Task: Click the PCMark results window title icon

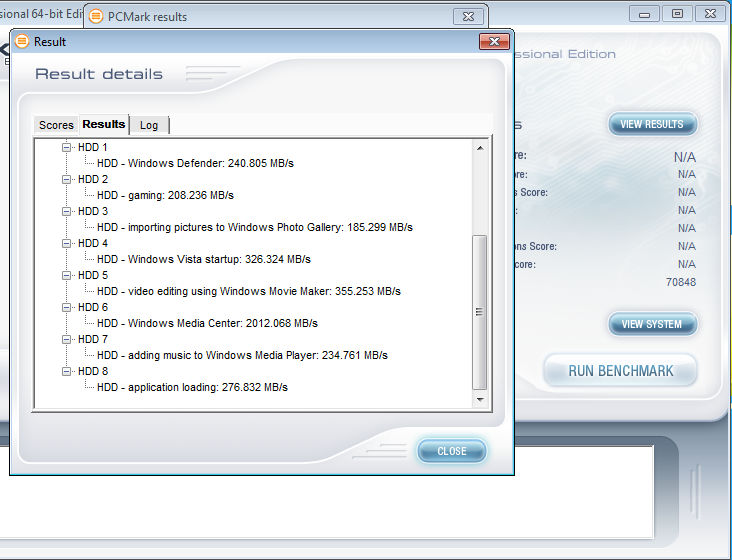Action: click(96, 16)
